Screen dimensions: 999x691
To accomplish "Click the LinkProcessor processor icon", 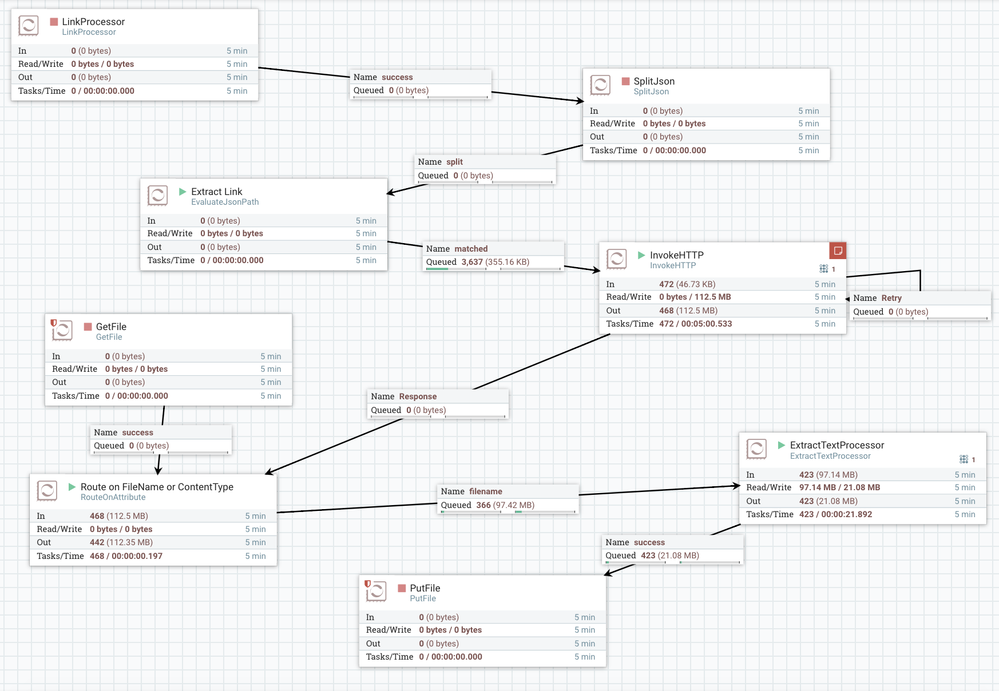I will (x=28, y=25).
